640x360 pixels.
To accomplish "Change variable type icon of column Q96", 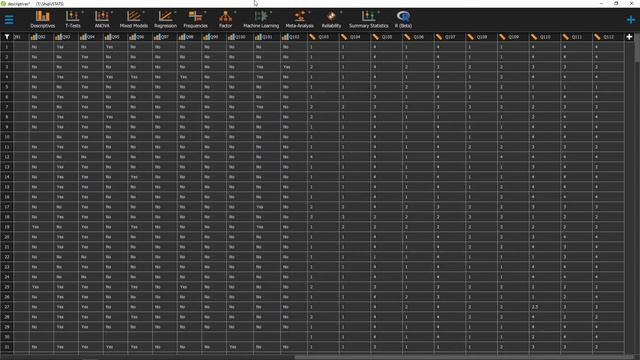I will 132,37.
